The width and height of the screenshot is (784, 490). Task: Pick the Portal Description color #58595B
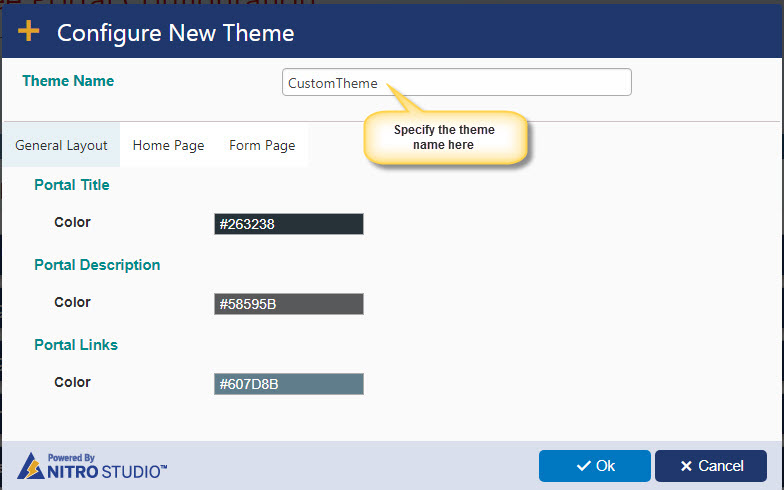pyautogui.click(x=288, y=304)
